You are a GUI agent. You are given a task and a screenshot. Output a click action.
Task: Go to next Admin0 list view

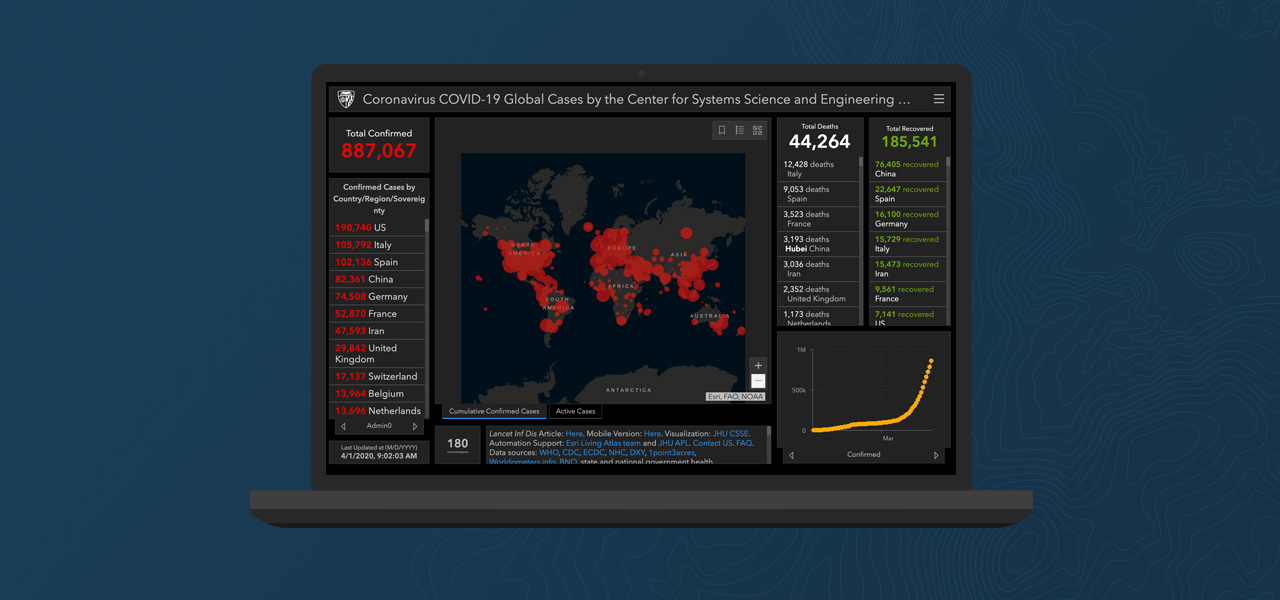pyautogui.click(x=415, y=426)
